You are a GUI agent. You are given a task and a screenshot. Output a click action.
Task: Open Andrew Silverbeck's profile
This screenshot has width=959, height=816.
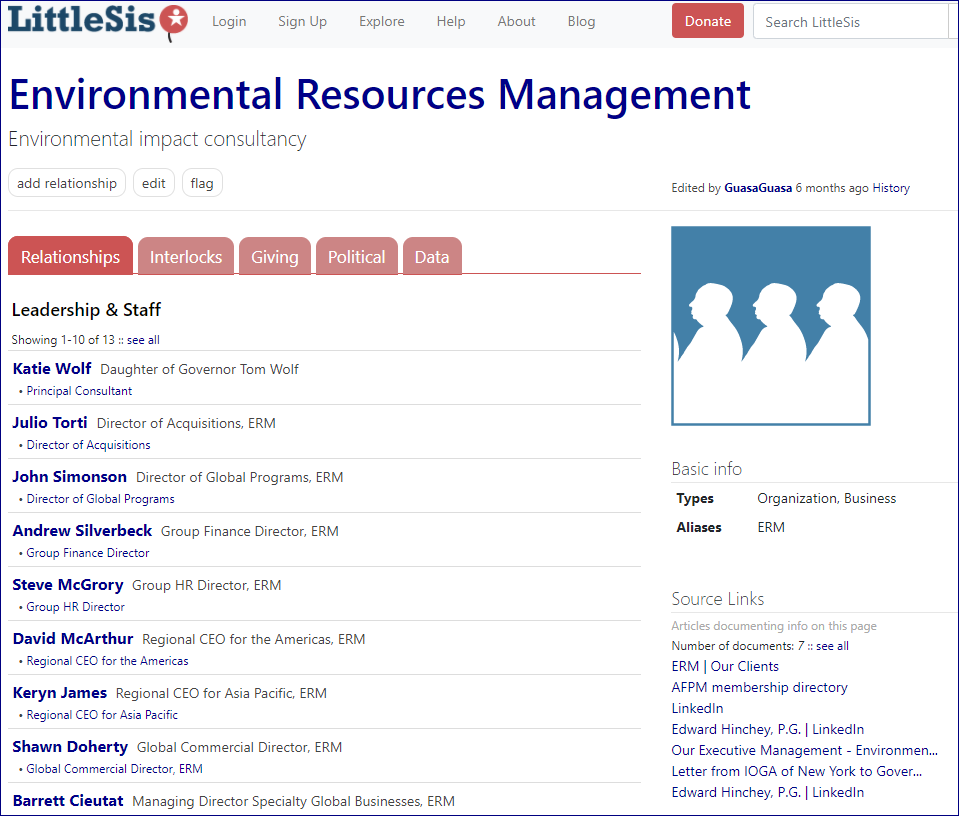pyautogui.click(x=82, y=530)
